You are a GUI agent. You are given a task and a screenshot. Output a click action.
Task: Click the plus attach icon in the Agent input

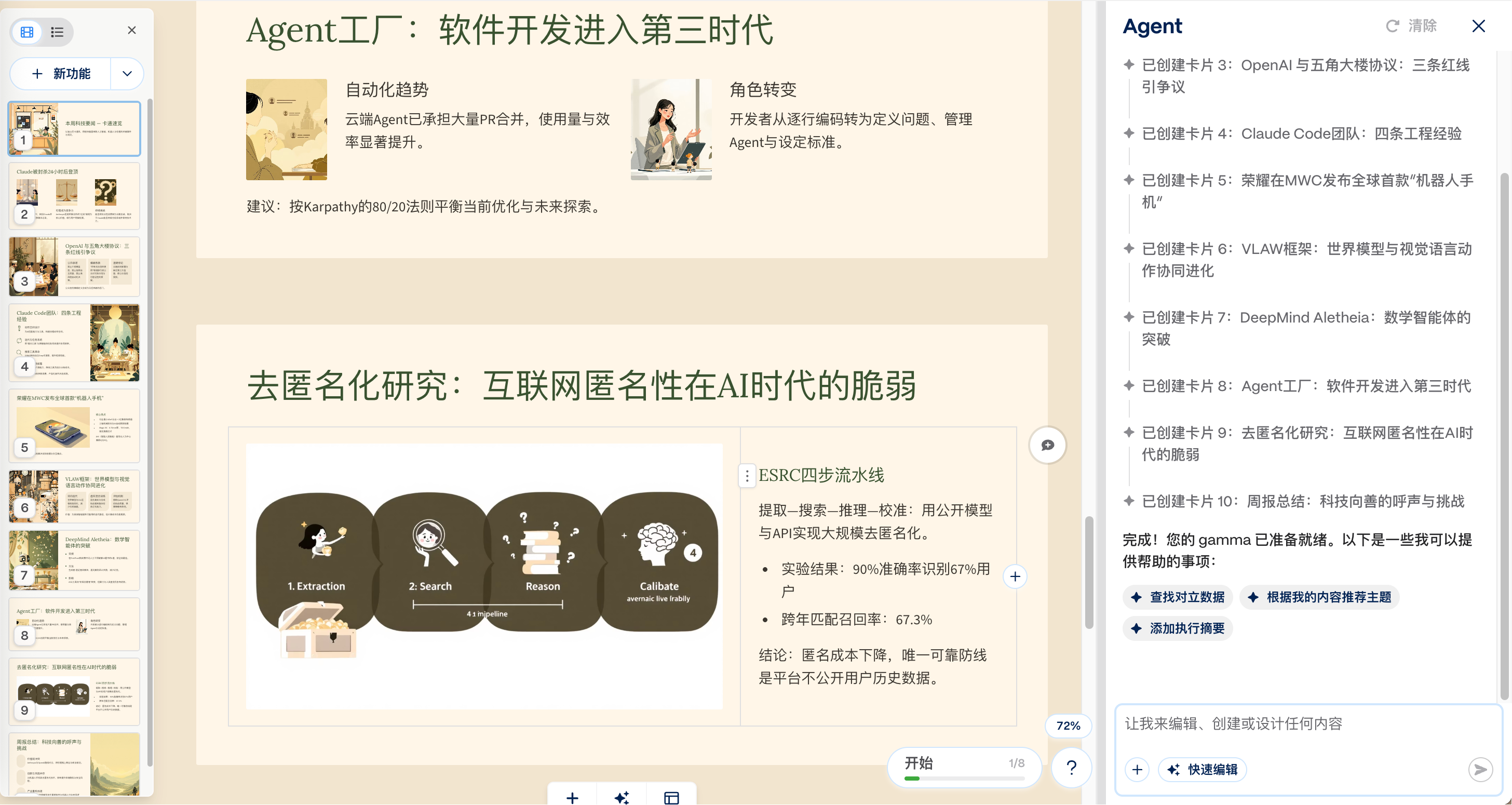point(1137,769)
